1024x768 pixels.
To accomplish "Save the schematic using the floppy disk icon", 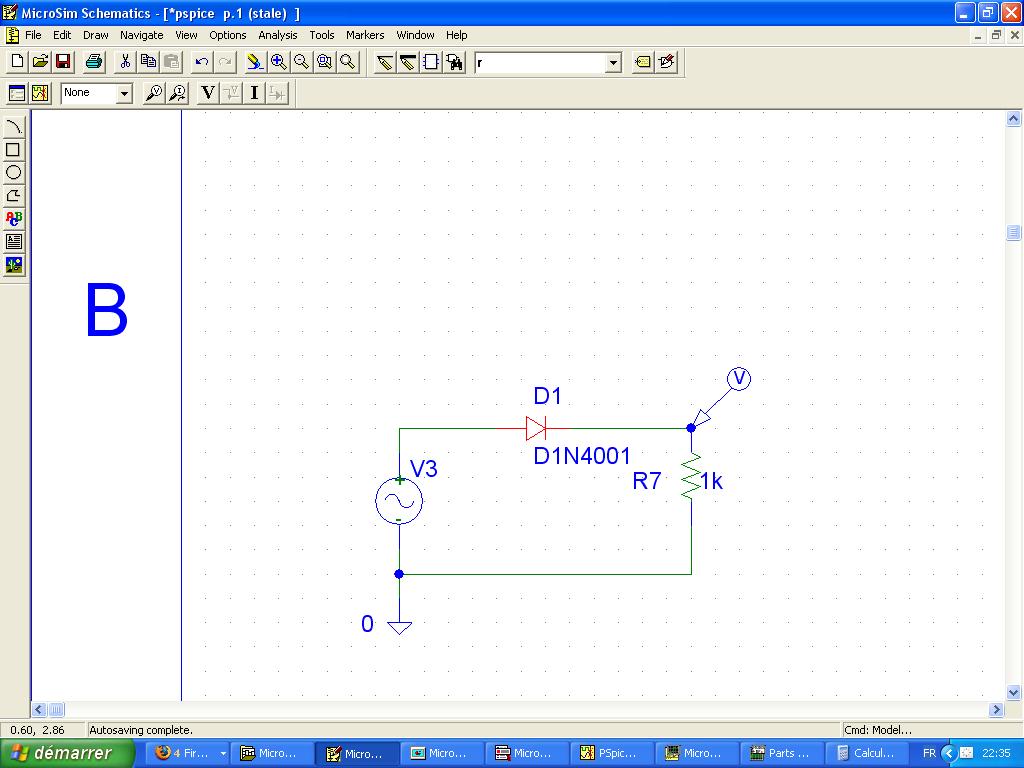I will 63,62.
